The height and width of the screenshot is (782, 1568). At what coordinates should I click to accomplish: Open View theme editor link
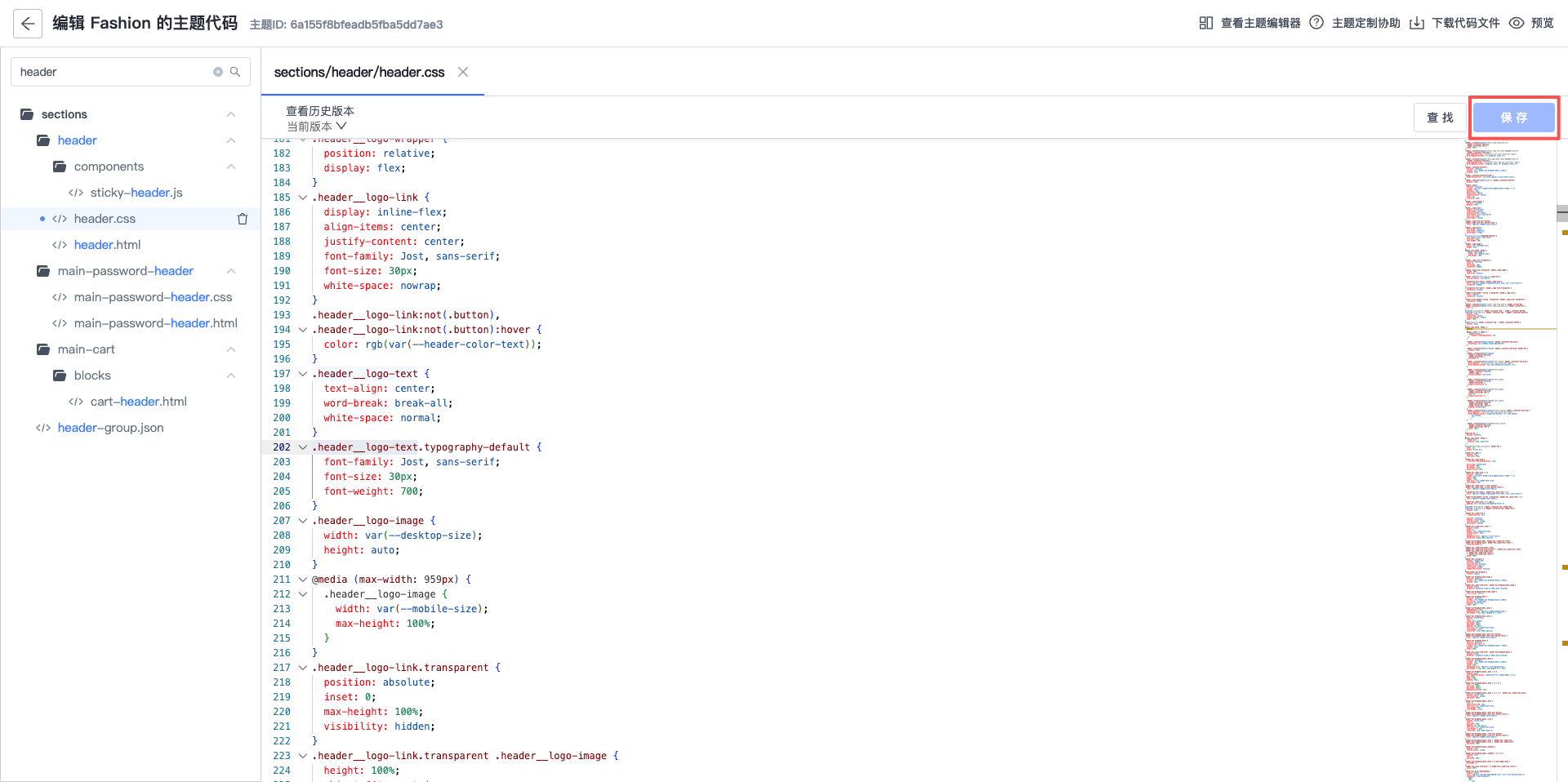pyautogui.click(x=1260, y=23)
